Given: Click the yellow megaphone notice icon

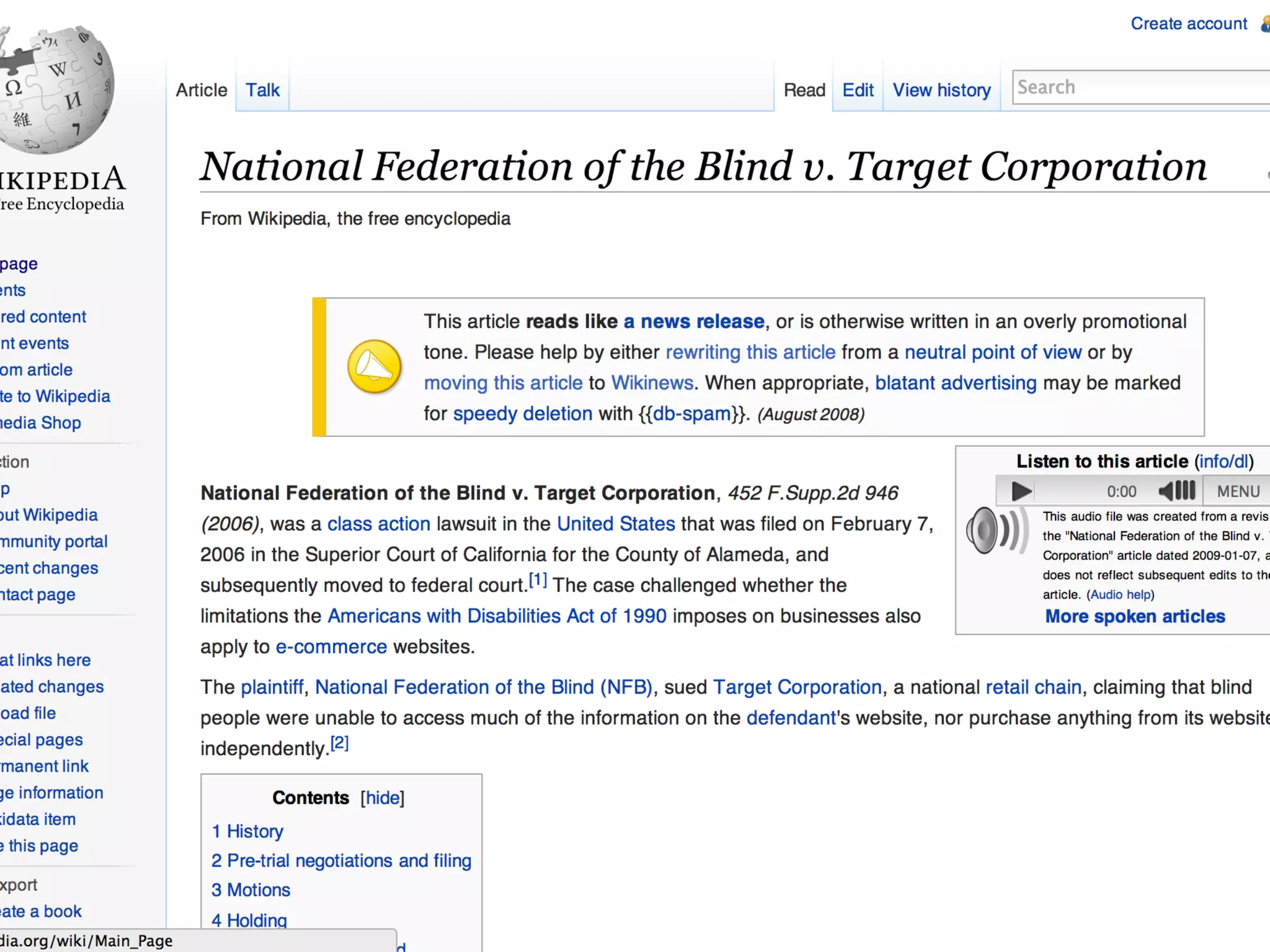Looking at the screenshot, I should pos(374,366).
